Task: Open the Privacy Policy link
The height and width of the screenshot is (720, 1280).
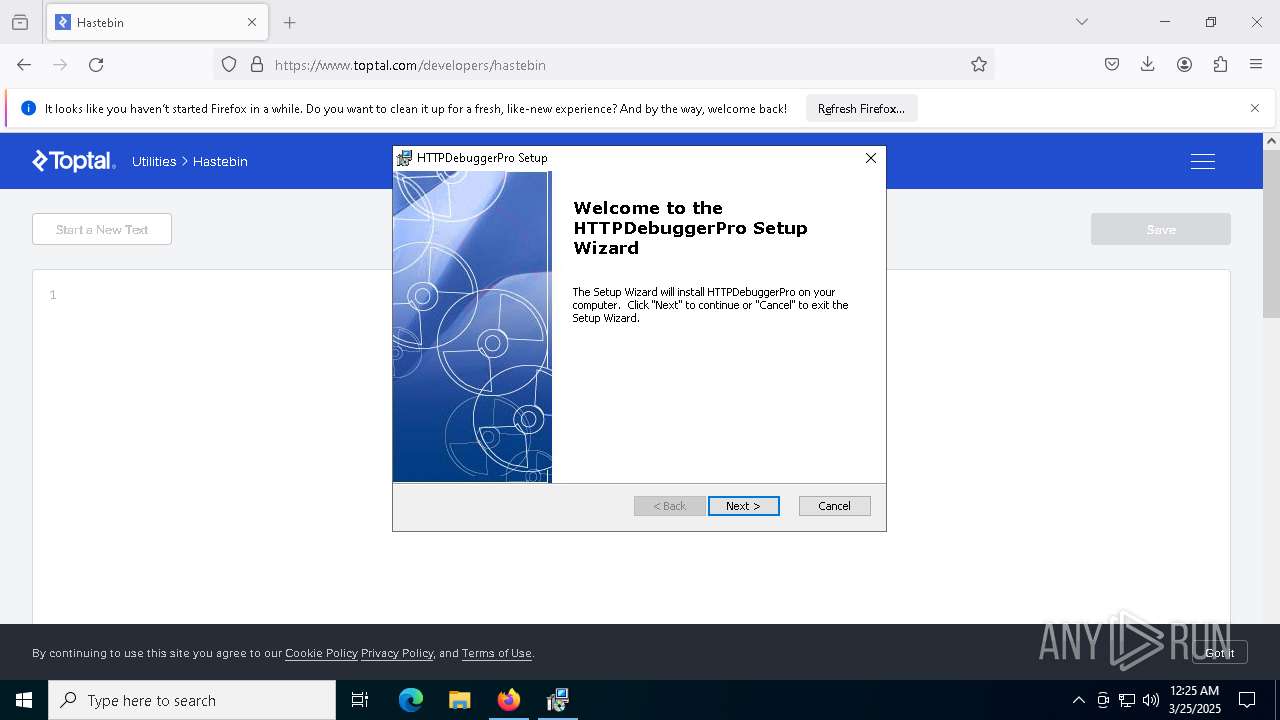Action: click(x=397, y=653)
